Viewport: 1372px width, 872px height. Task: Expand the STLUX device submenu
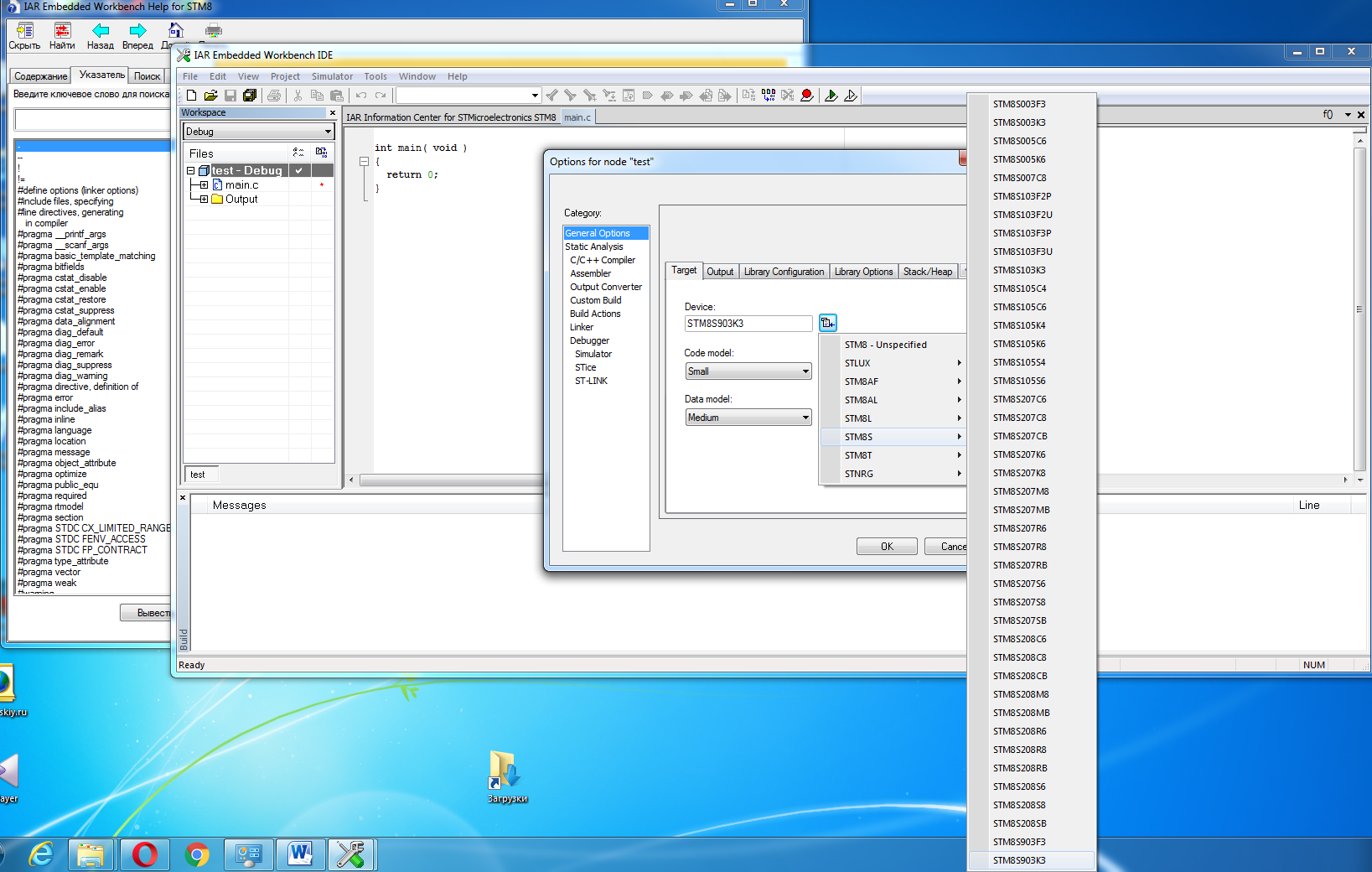coord(893,363)
